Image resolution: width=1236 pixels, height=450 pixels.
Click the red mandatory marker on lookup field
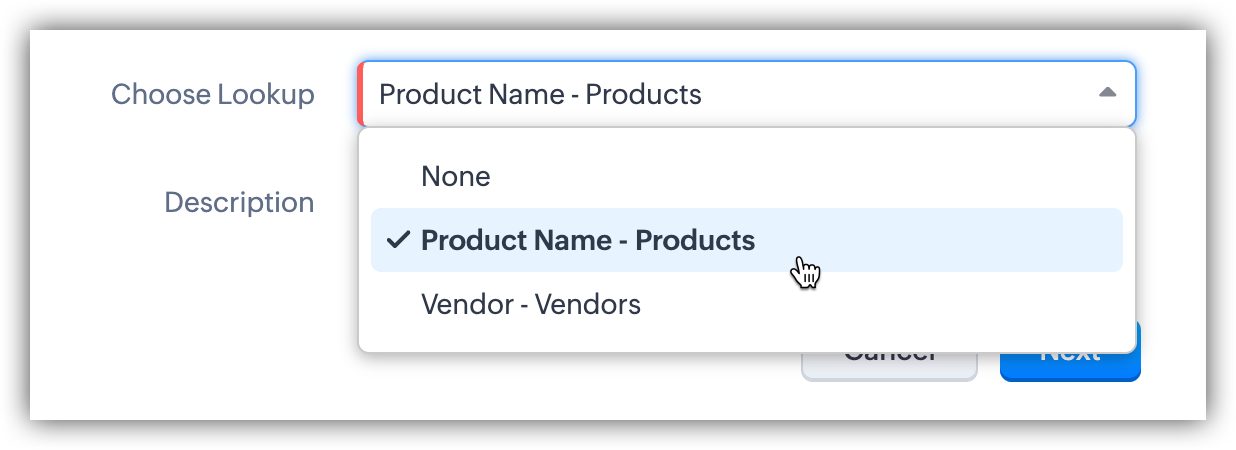(x=360, y=94)
